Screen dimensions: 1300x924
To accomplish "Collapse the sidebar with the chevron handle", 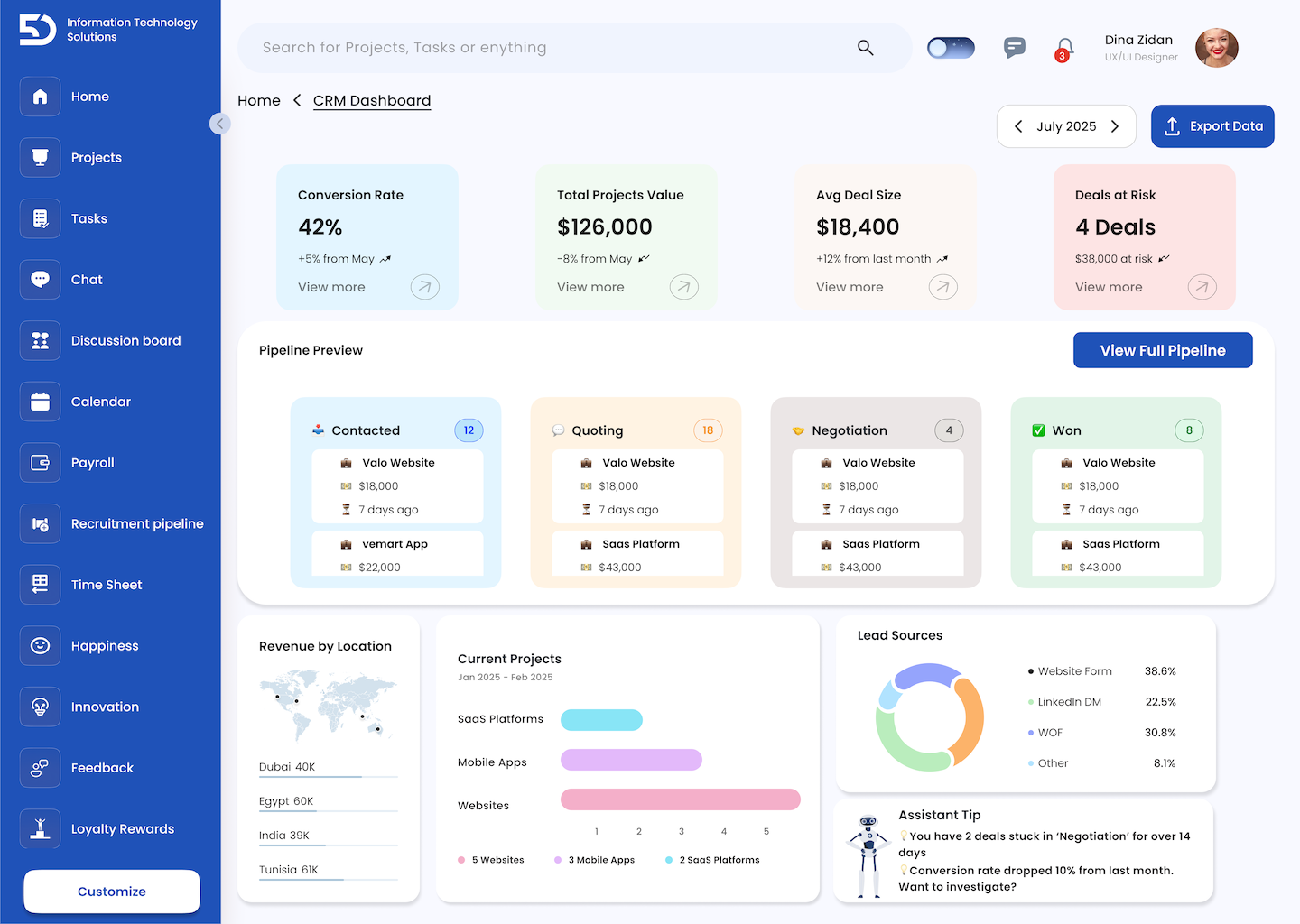I will [219, 124].
